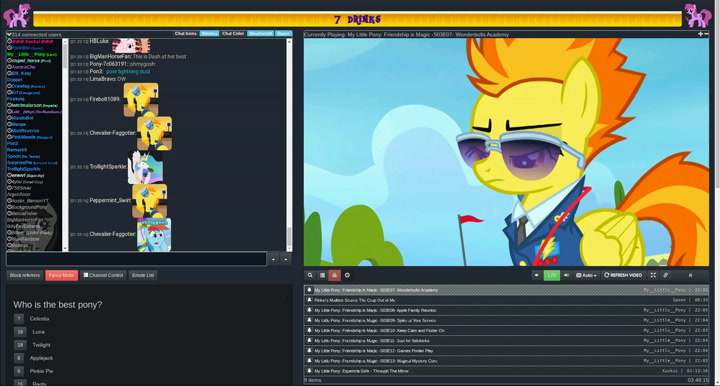720x386 pixels.
Task: Click the playlist list-view icon
Action: point(322,275)
